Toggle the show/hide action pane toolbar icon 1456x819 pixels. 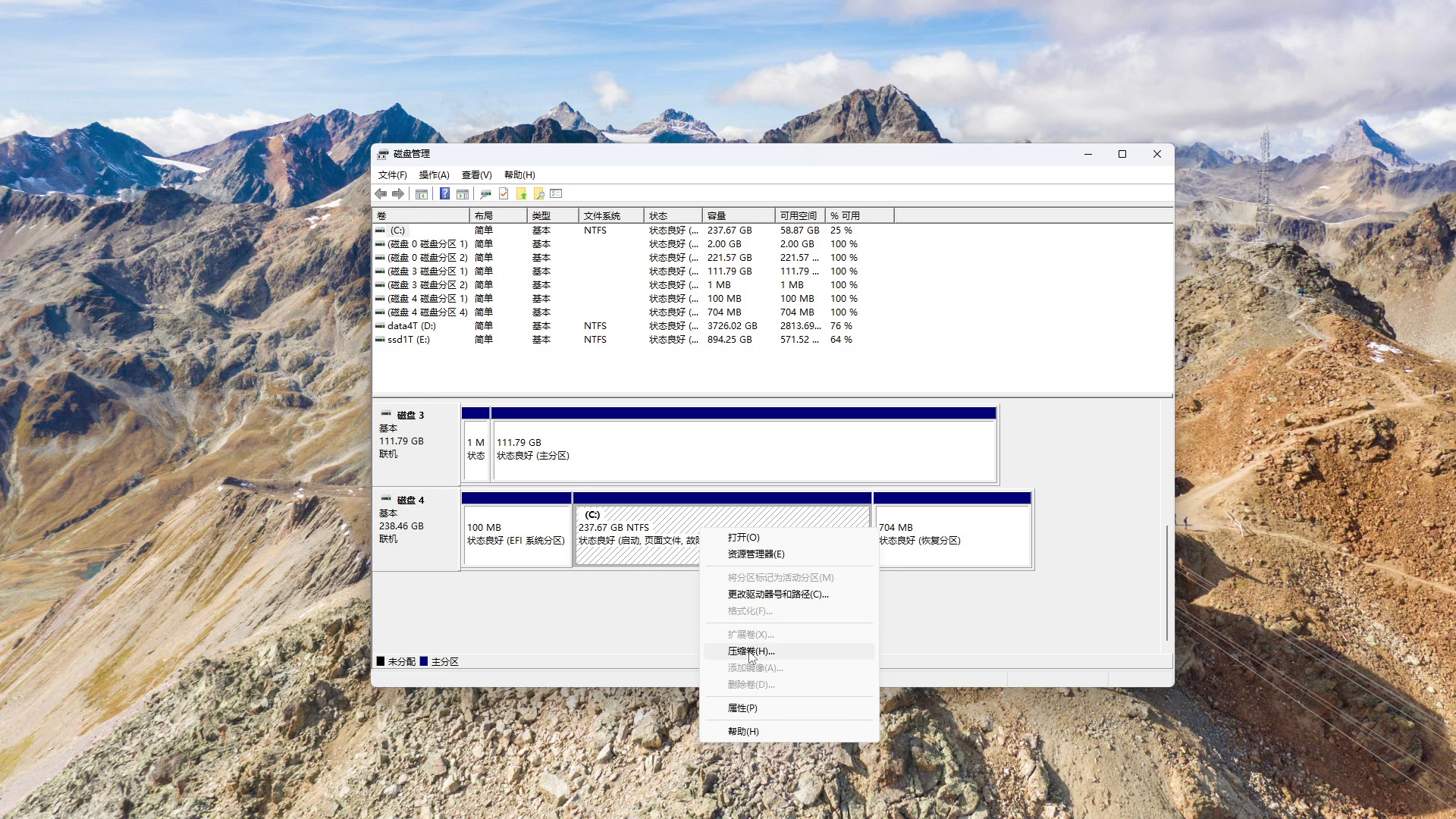463,194
